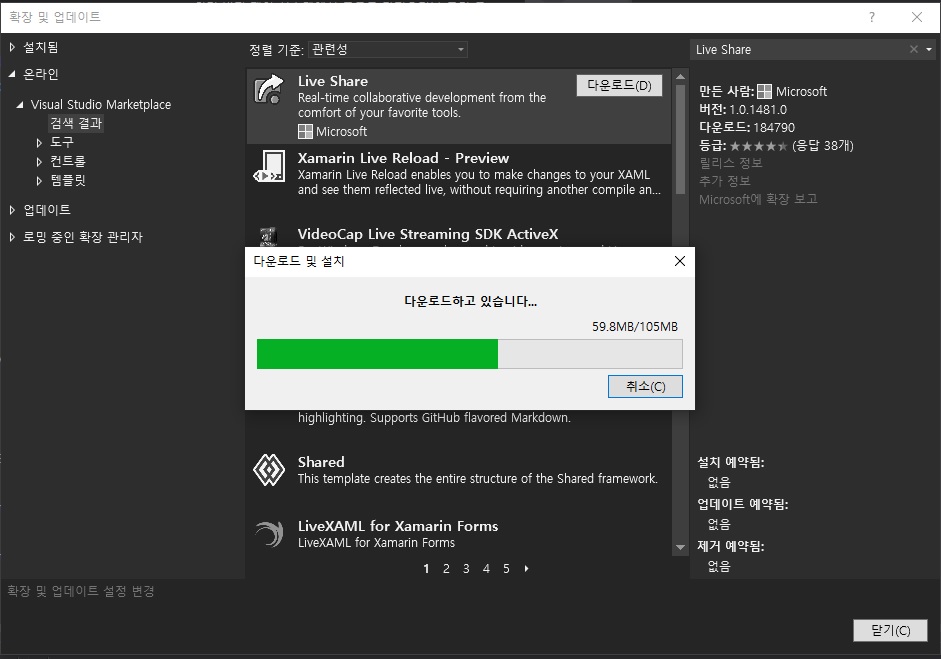Viewport: 941px width, 659px height.
Task: Go to results page 2
Action: 446,568
